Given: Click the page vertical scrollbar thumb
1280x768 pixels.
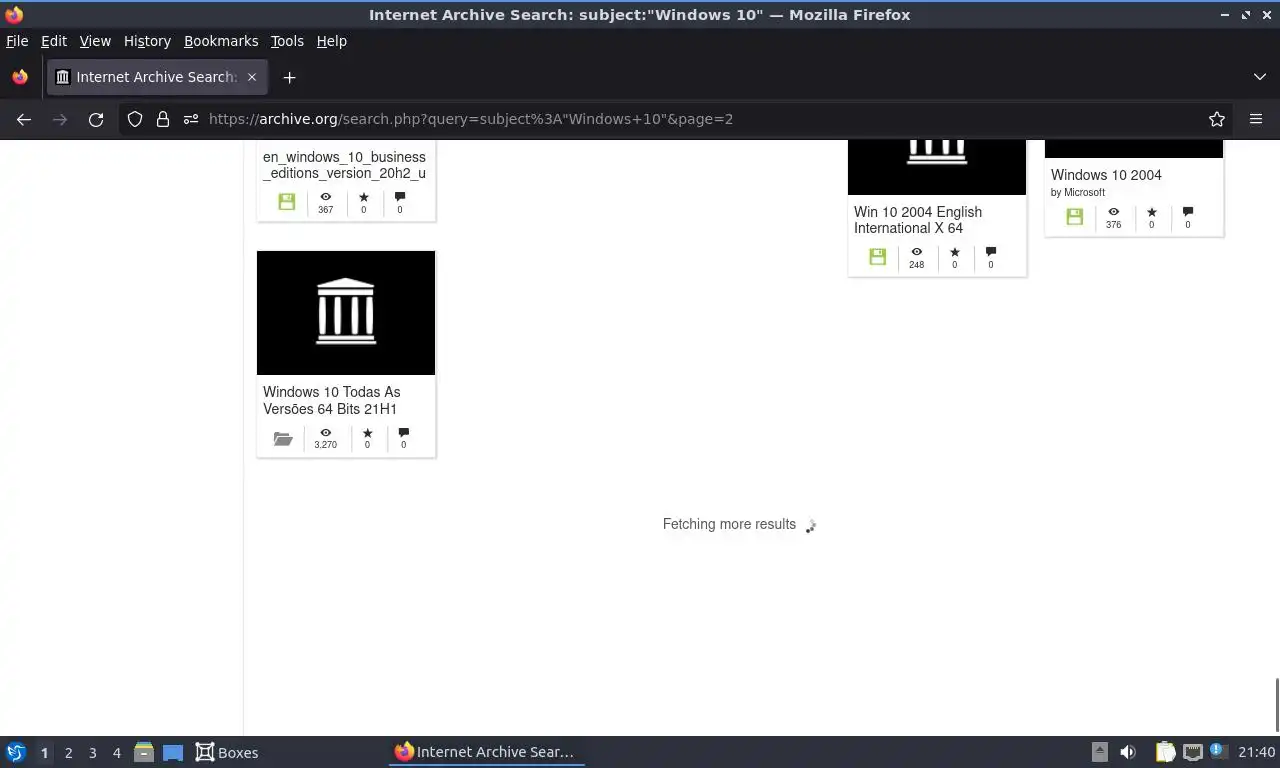Looking at the screenshot, I should [x=1276, y=705].
